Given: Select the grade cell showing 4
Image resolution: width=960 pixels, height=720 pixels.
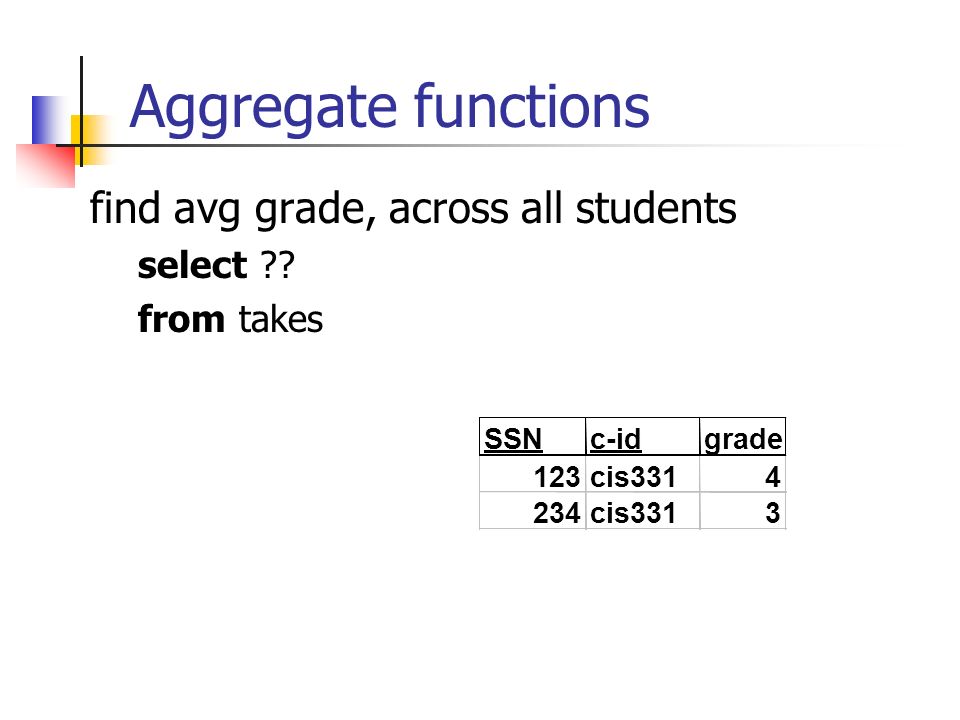Looking at the screenshot, I should click(743, 475).
